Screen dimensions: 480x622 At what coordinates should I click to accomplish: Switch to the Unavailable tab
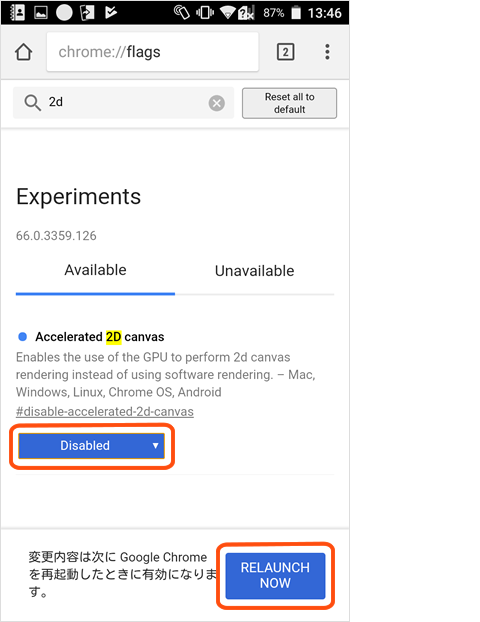click(254, 271)
